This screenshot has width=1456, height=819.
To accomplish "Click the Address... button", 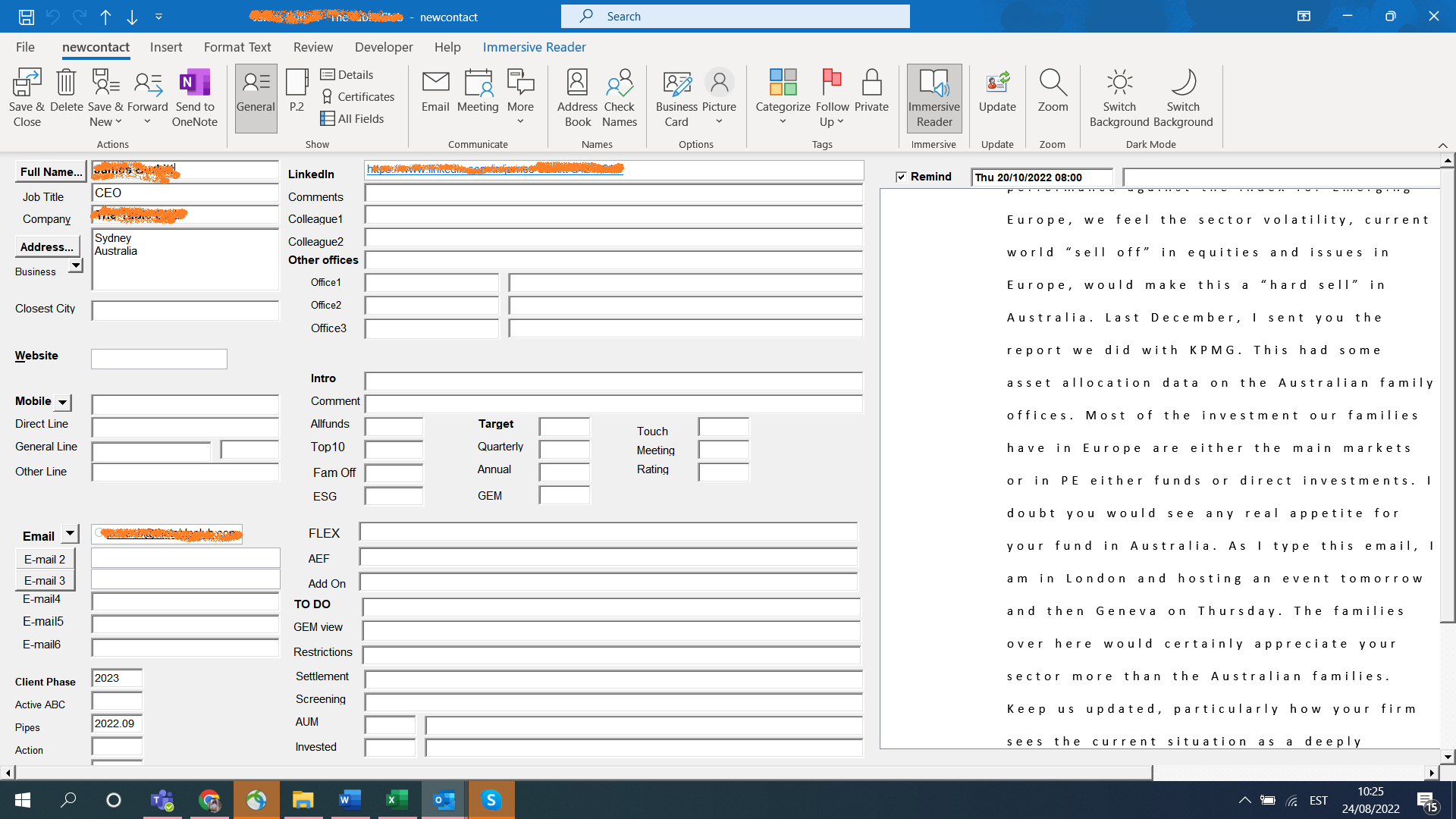I will [x=46, y=247].
